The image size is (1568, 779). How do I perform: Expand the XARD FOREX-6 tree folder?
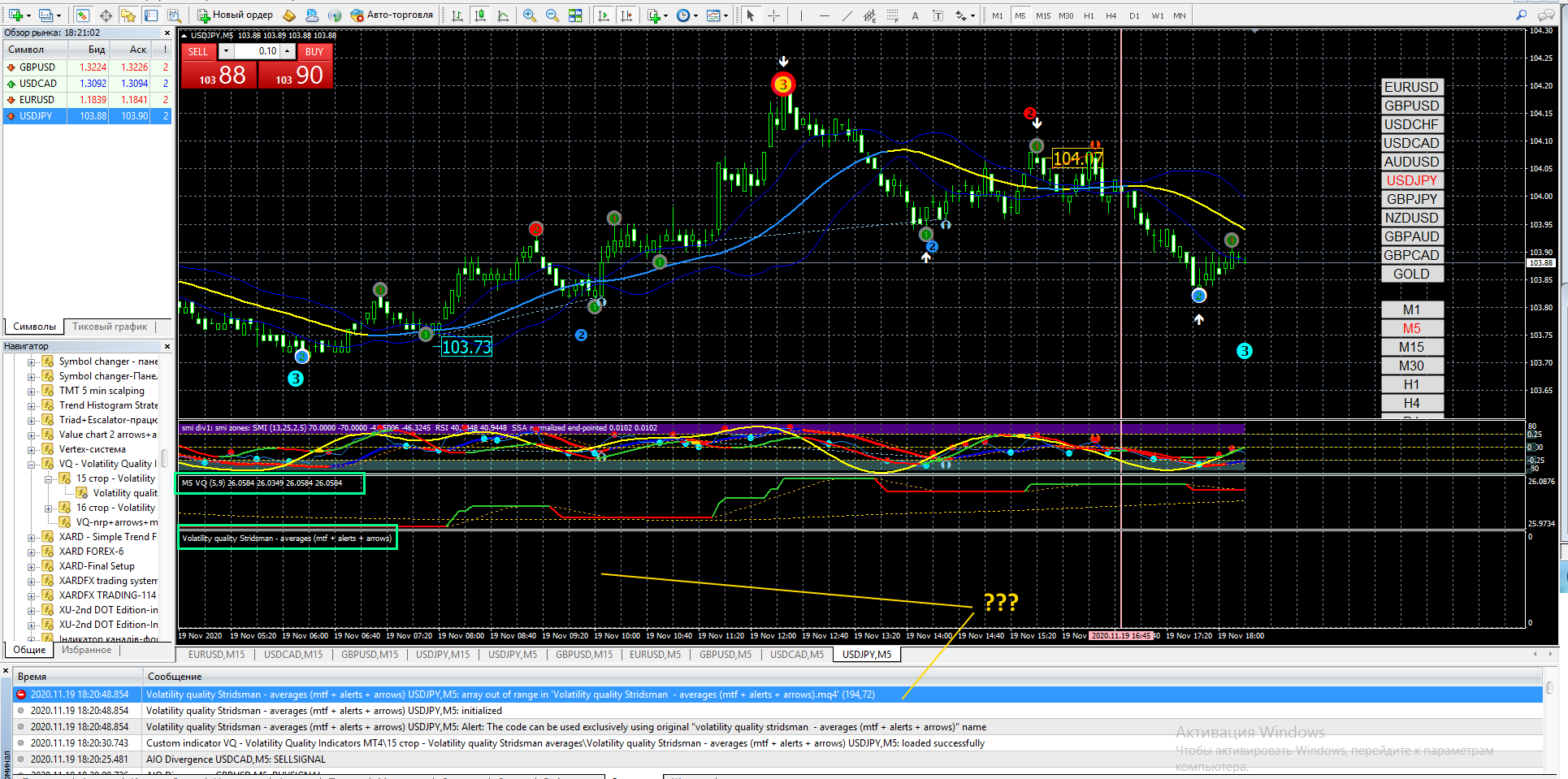coord(32,552)
